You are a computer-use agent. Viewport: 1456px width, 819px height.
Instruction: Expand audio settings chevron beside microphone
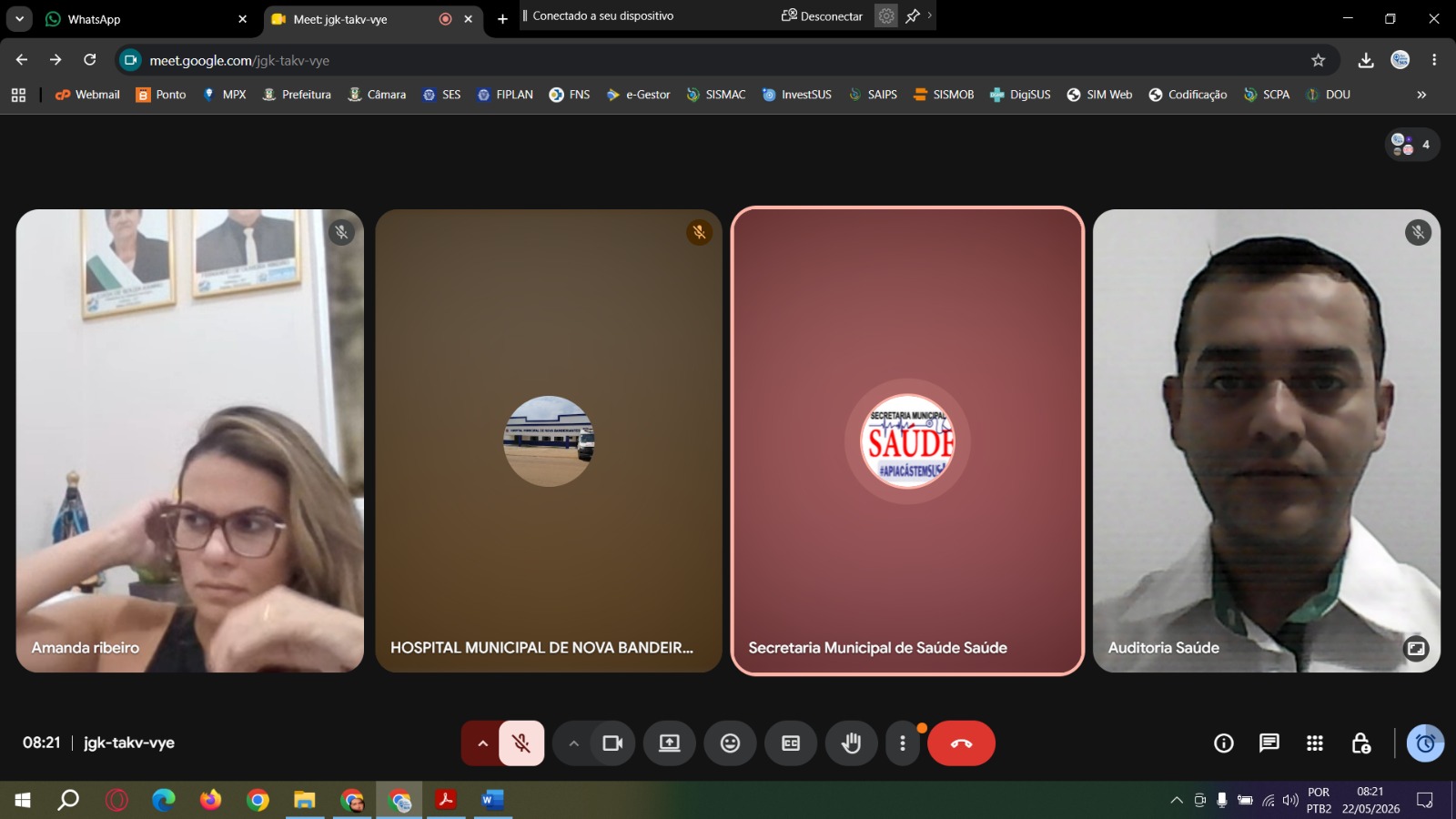(482, 743)
